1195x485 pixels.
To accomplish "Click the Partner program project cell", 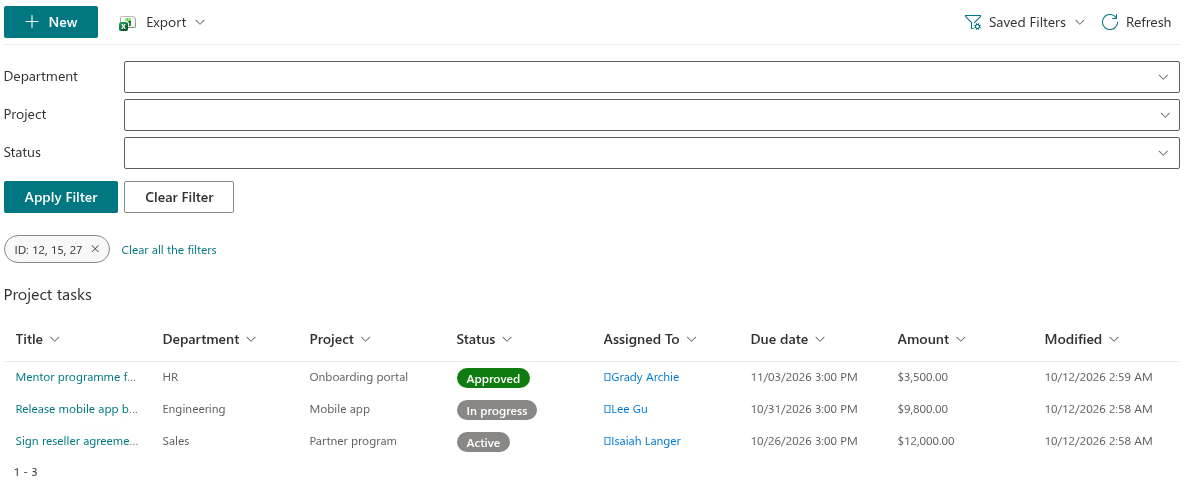I will click(353, 441).
